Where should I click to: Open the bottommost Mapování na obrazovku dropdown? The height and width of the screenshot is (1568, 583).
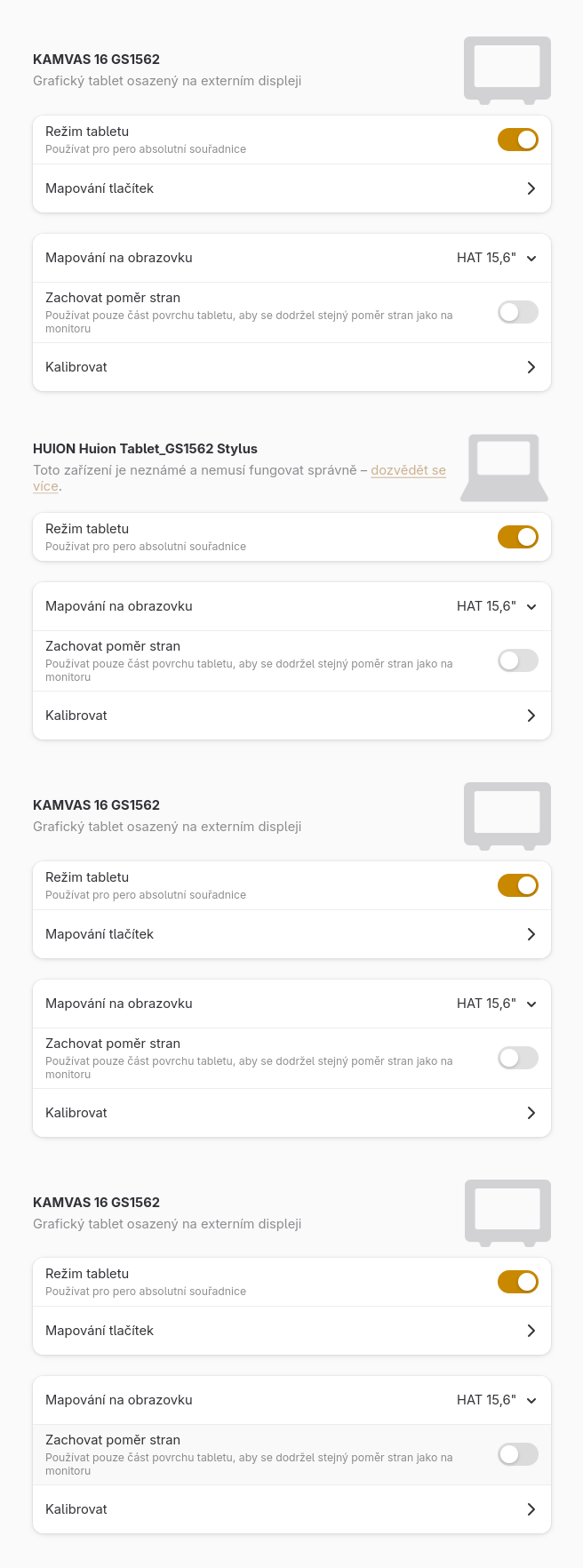pyautogui.click(x=496, y=1400)
